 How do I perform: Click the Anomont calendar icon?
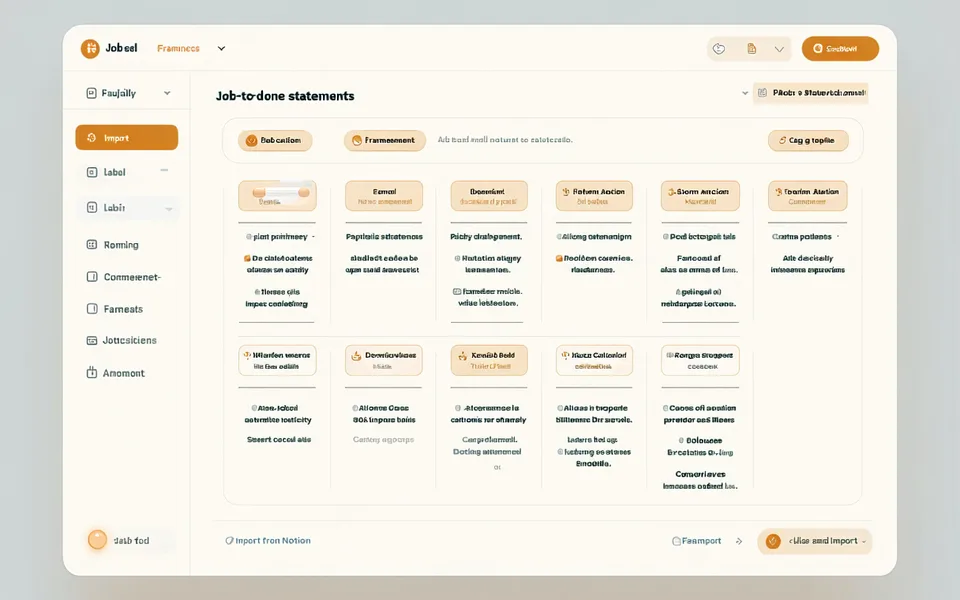point(92,372)
